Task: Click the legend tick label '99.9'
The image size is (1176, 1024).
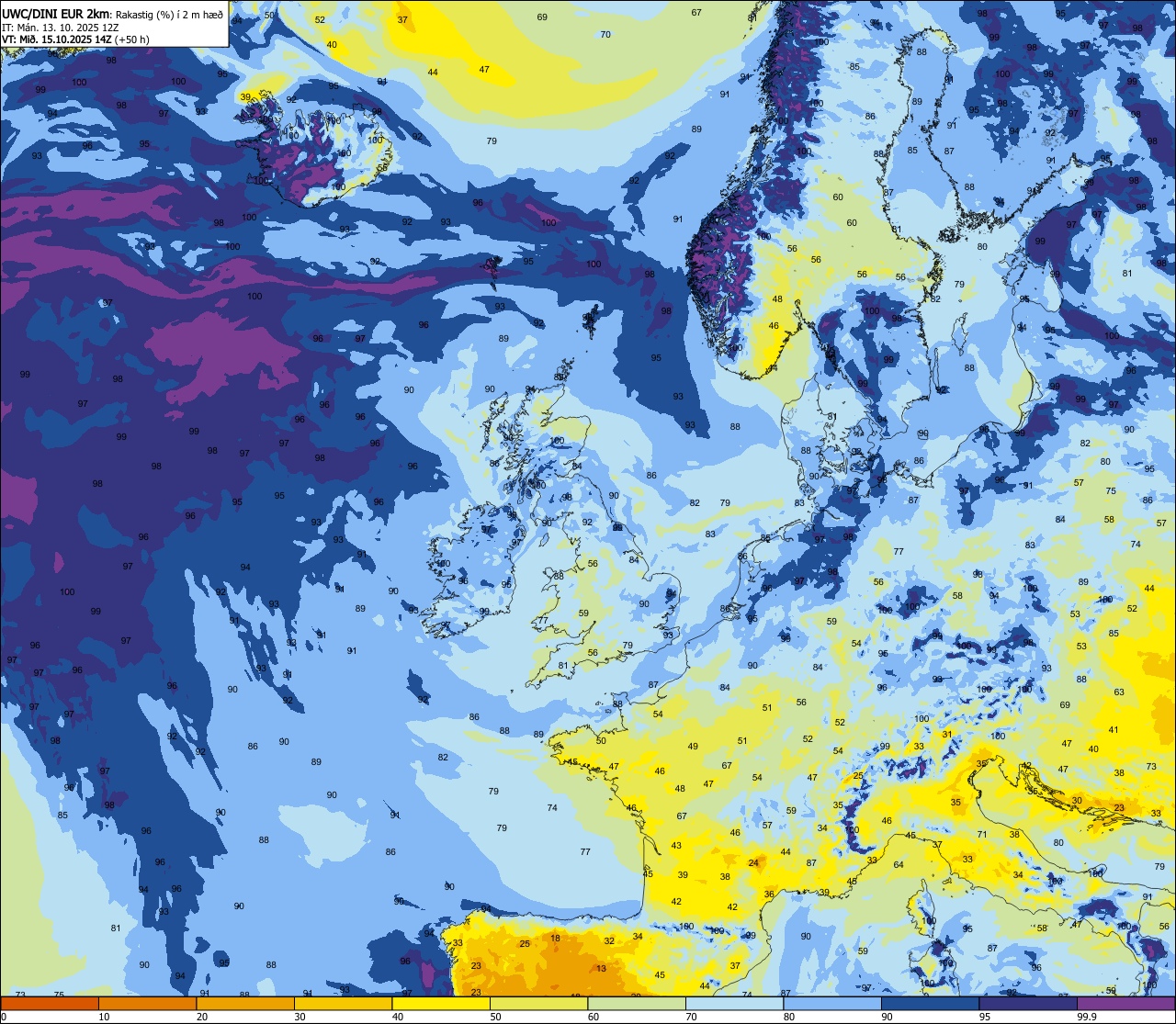Action: [1087, 1017]
